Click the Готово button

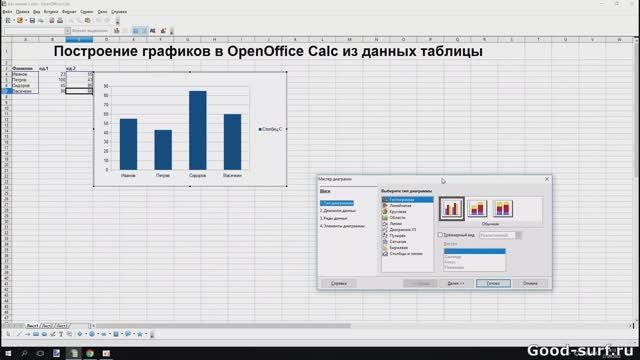tap(493, 283)
